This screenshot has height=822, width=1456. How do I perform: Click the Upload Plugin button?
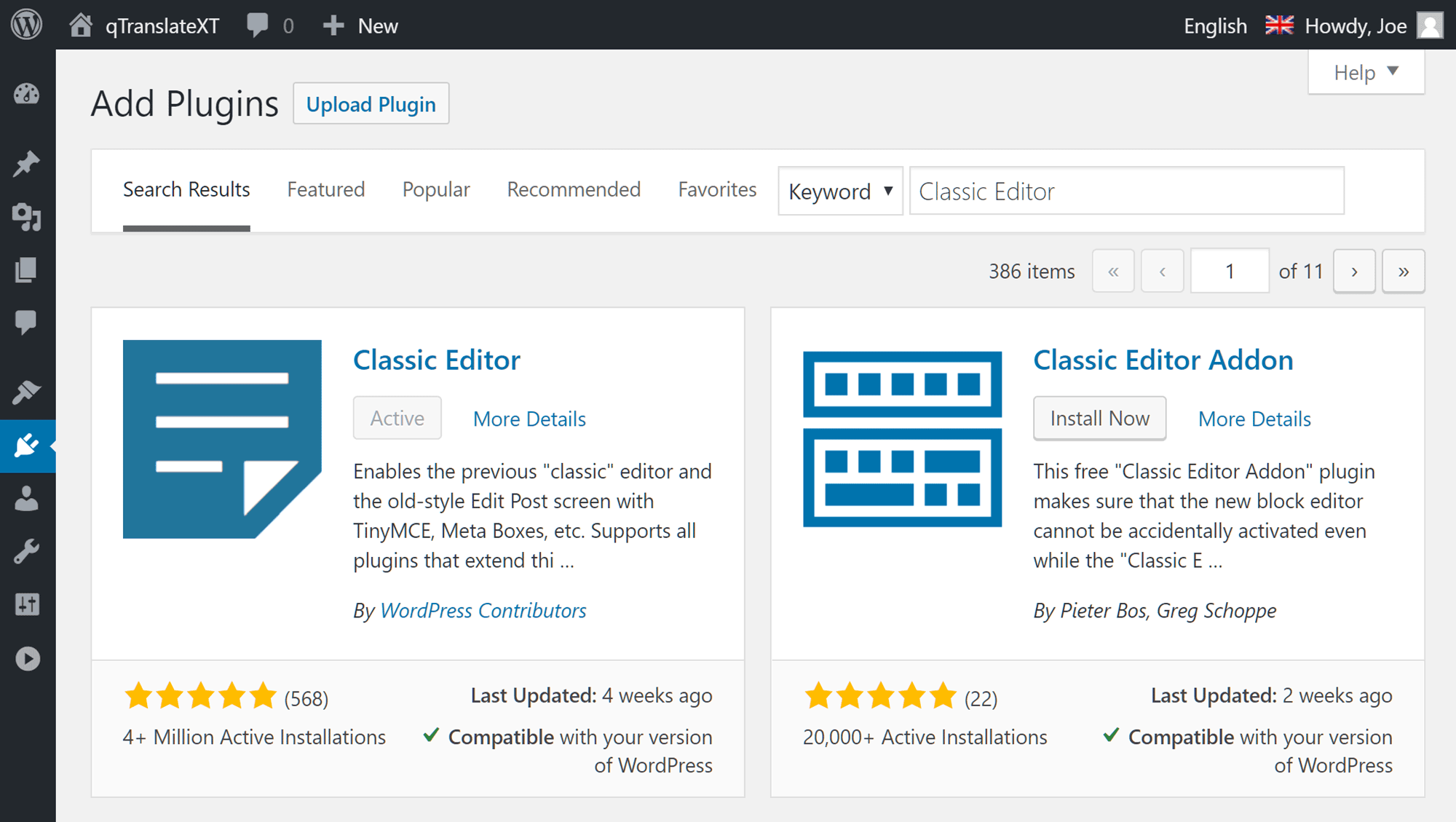pos(371,103)
